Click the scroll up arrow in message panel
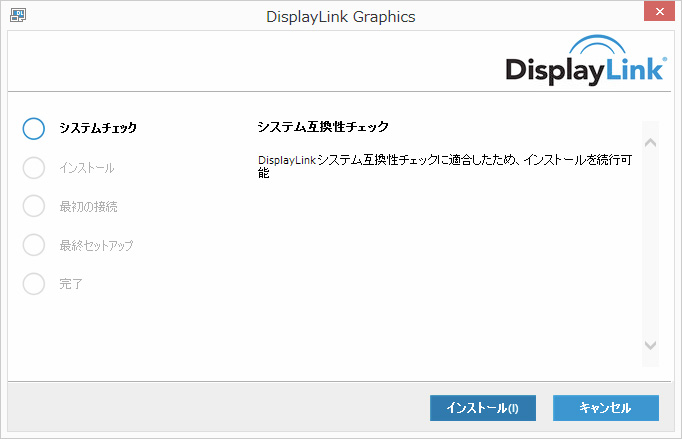This screenshot has width=682, height=439. (x=650, y=143)
